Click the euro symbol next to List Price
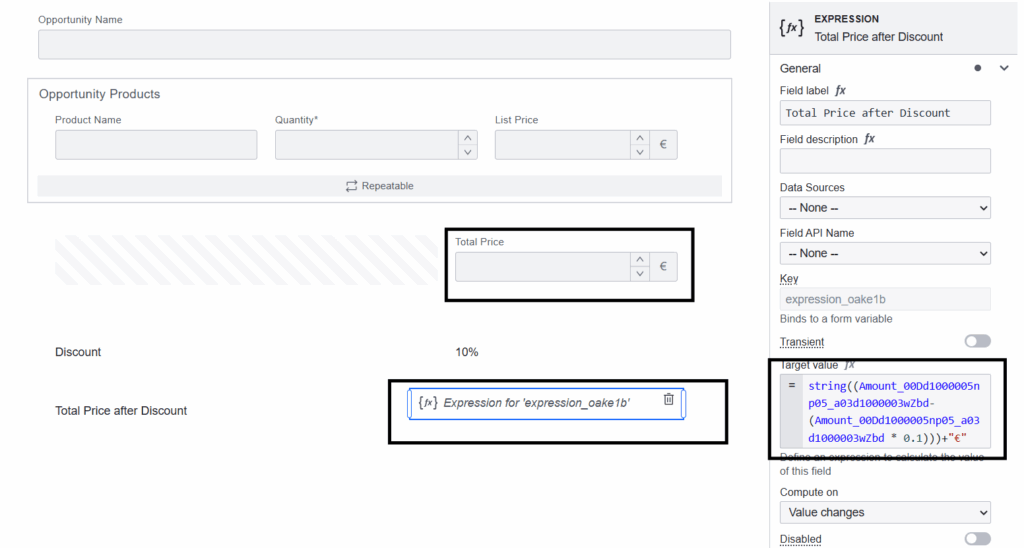Image resolution: width=1024 pixels, height=548 pixels. coord(662,145)
